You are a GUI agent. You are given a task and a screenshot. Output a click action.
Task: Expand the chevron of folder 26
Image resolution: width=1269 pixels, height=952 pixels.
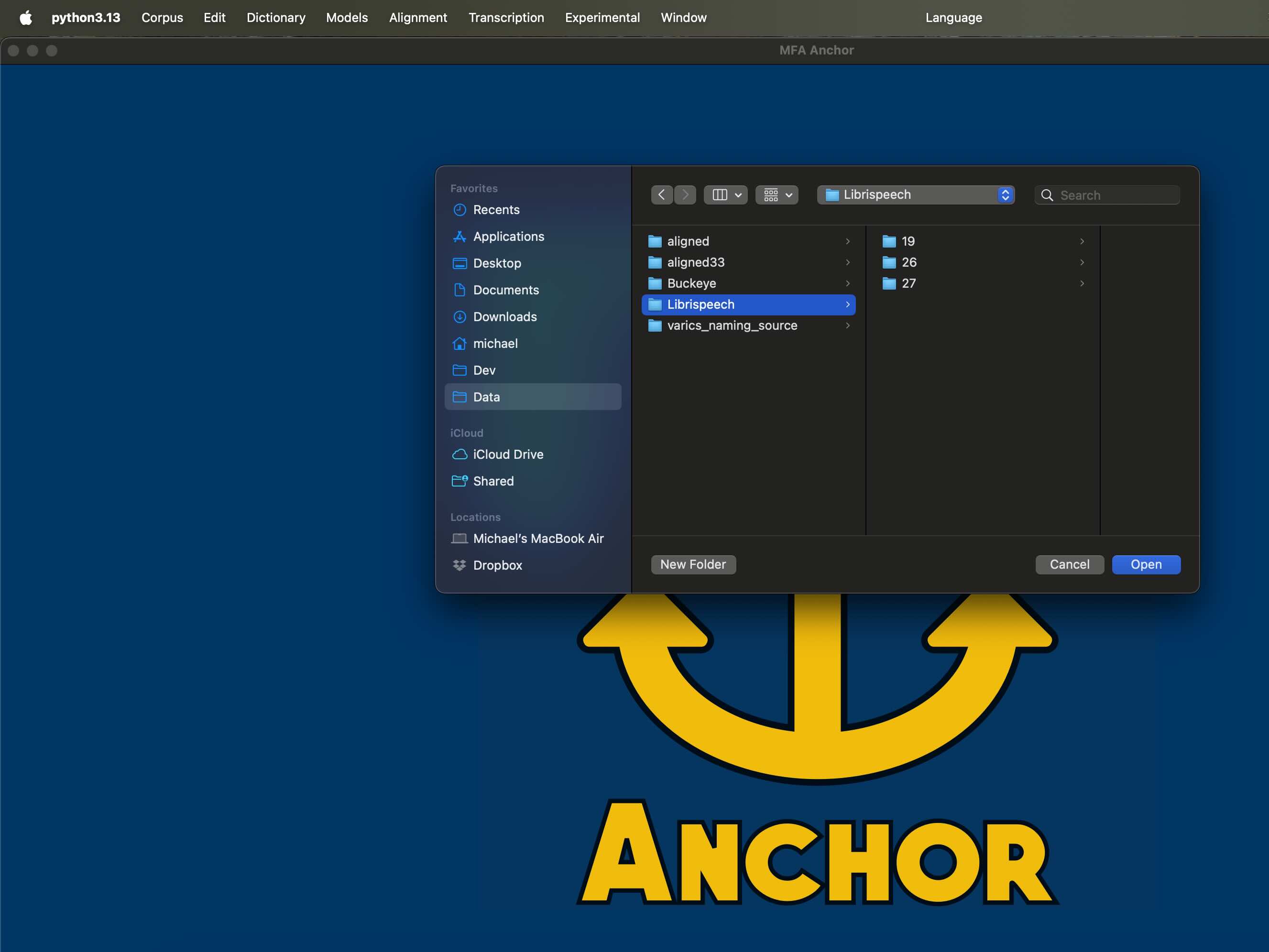click(1082, 263)
